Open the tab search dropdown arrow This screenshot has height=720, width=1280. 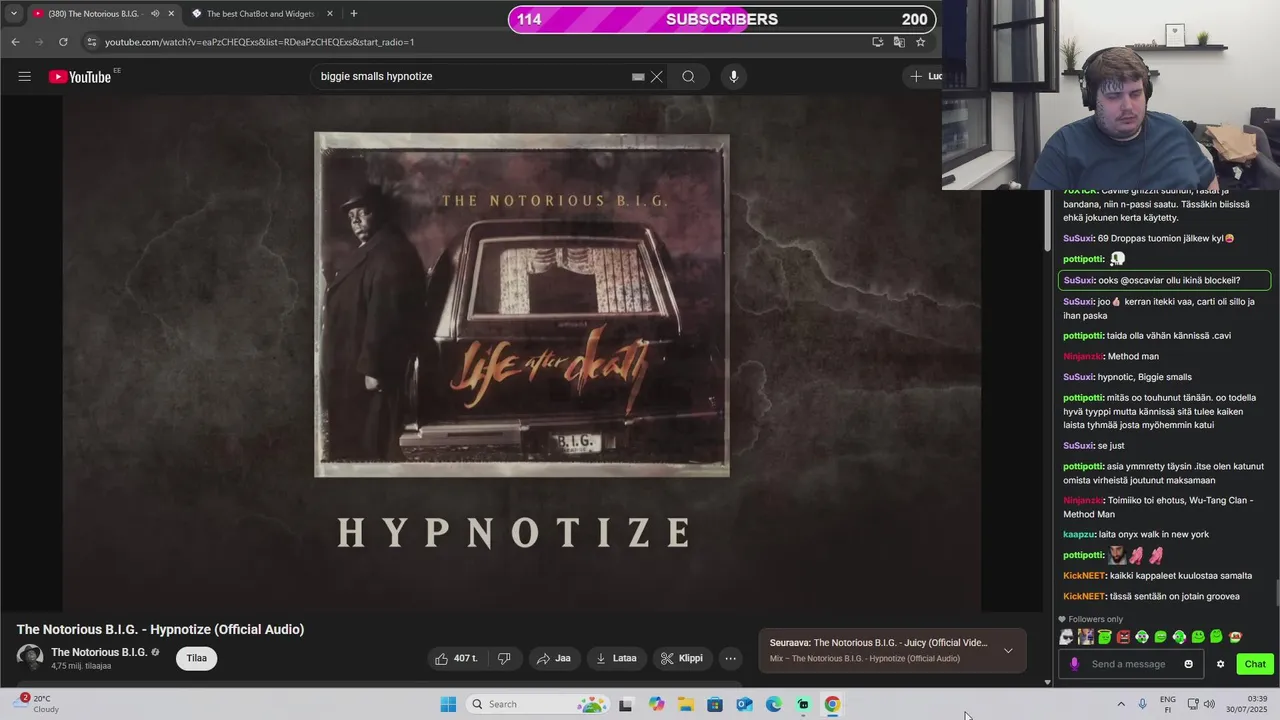coord(13,14)
